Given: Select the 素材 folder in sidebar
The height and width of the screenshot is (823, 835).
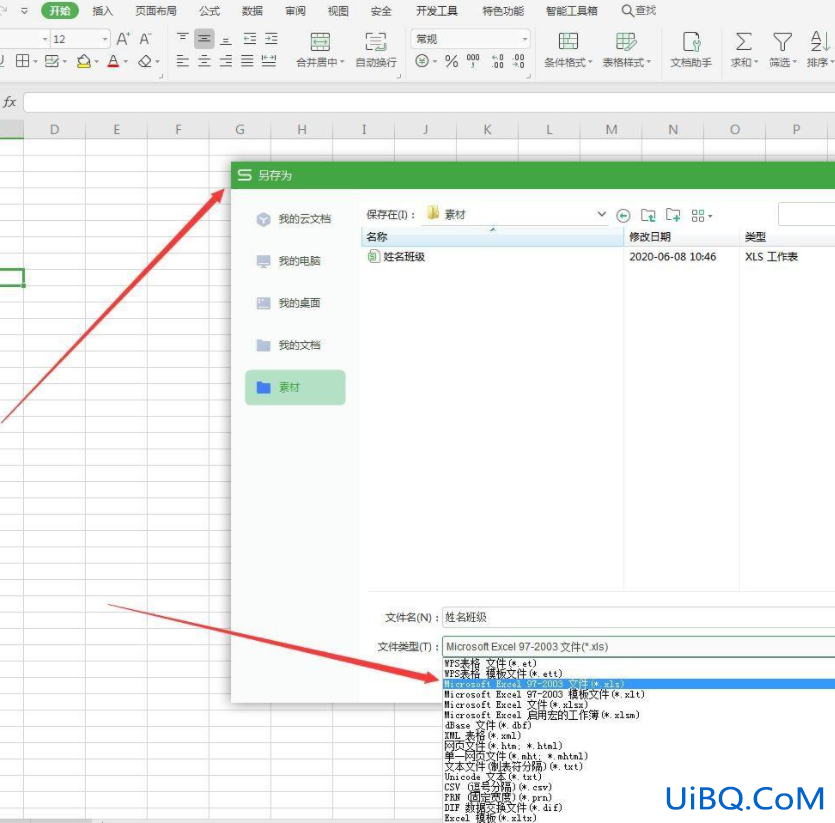Looking at the screenshot, I should (x=295, y=387).
